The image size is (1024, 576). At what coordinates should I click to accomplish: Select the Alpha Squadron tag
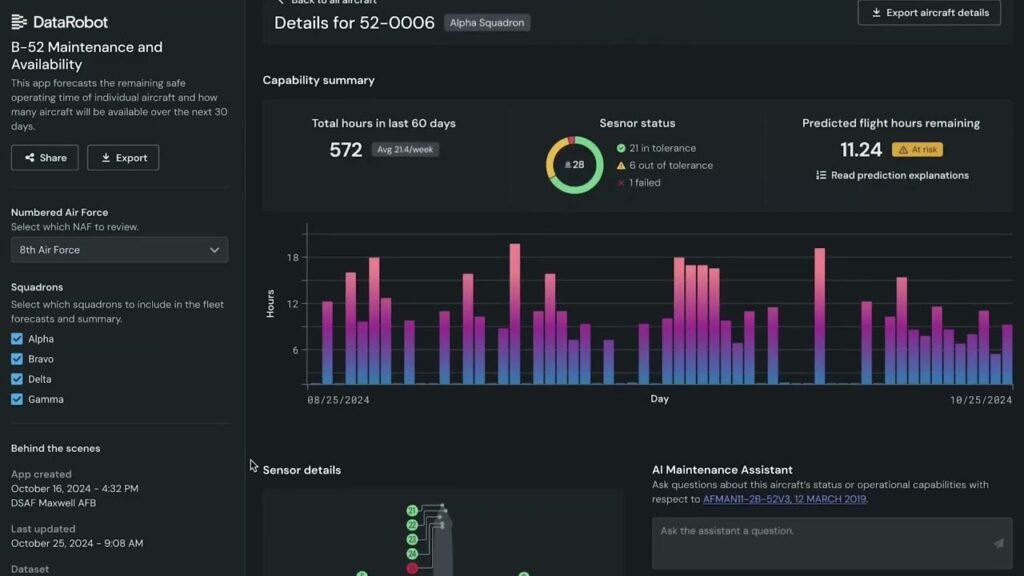(x=487, y=21)
